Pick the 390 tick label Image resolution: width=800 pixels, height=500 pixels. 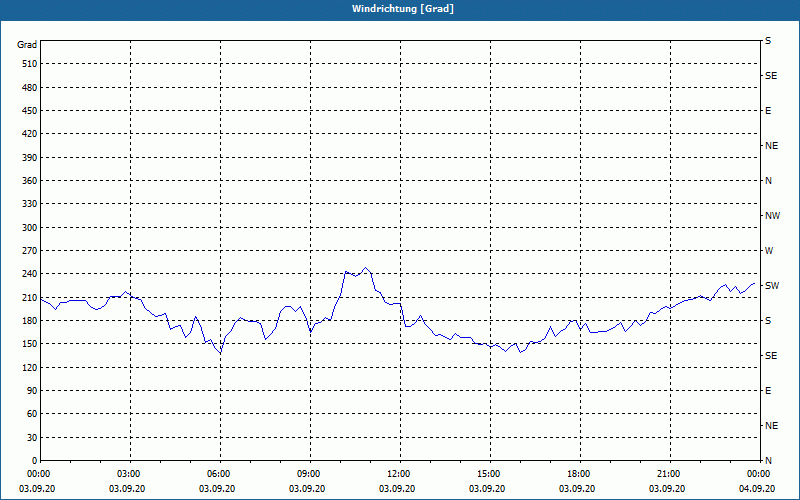30,158
